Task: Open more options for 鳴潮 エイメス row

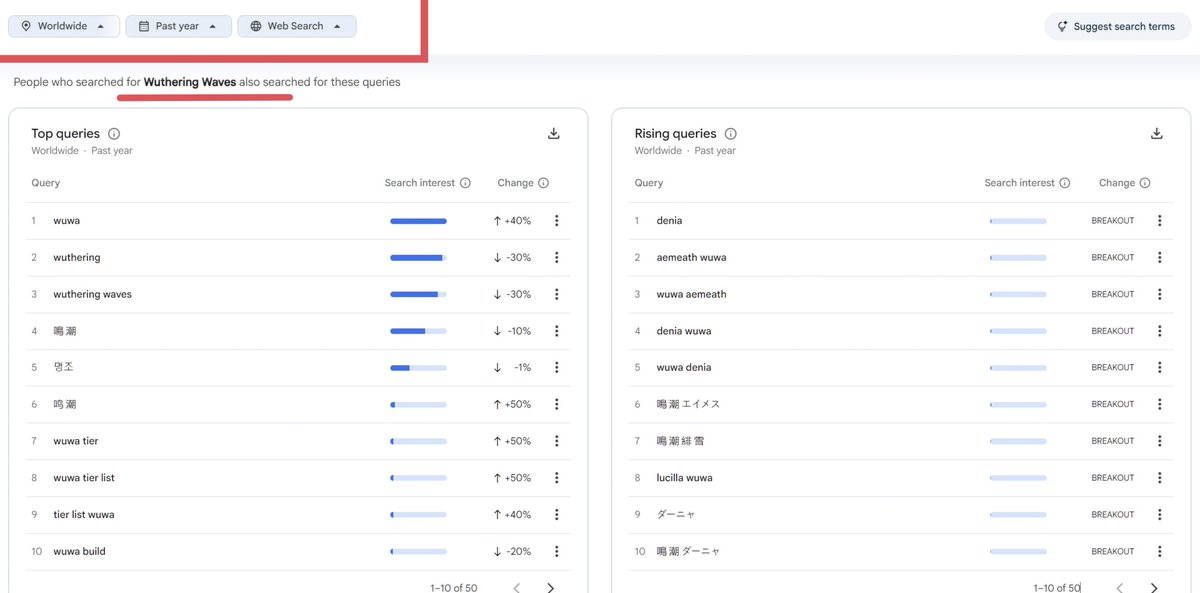Action: click(1160, 405)
